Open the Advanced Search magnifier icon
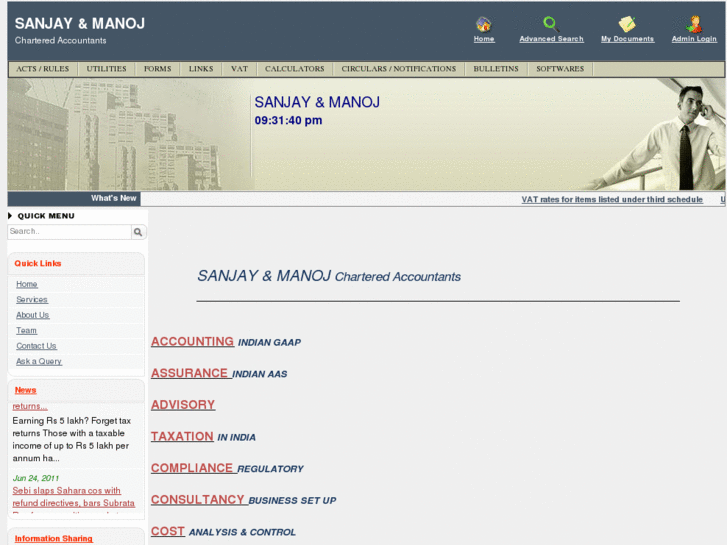727x545 pixels. point(551,24)
